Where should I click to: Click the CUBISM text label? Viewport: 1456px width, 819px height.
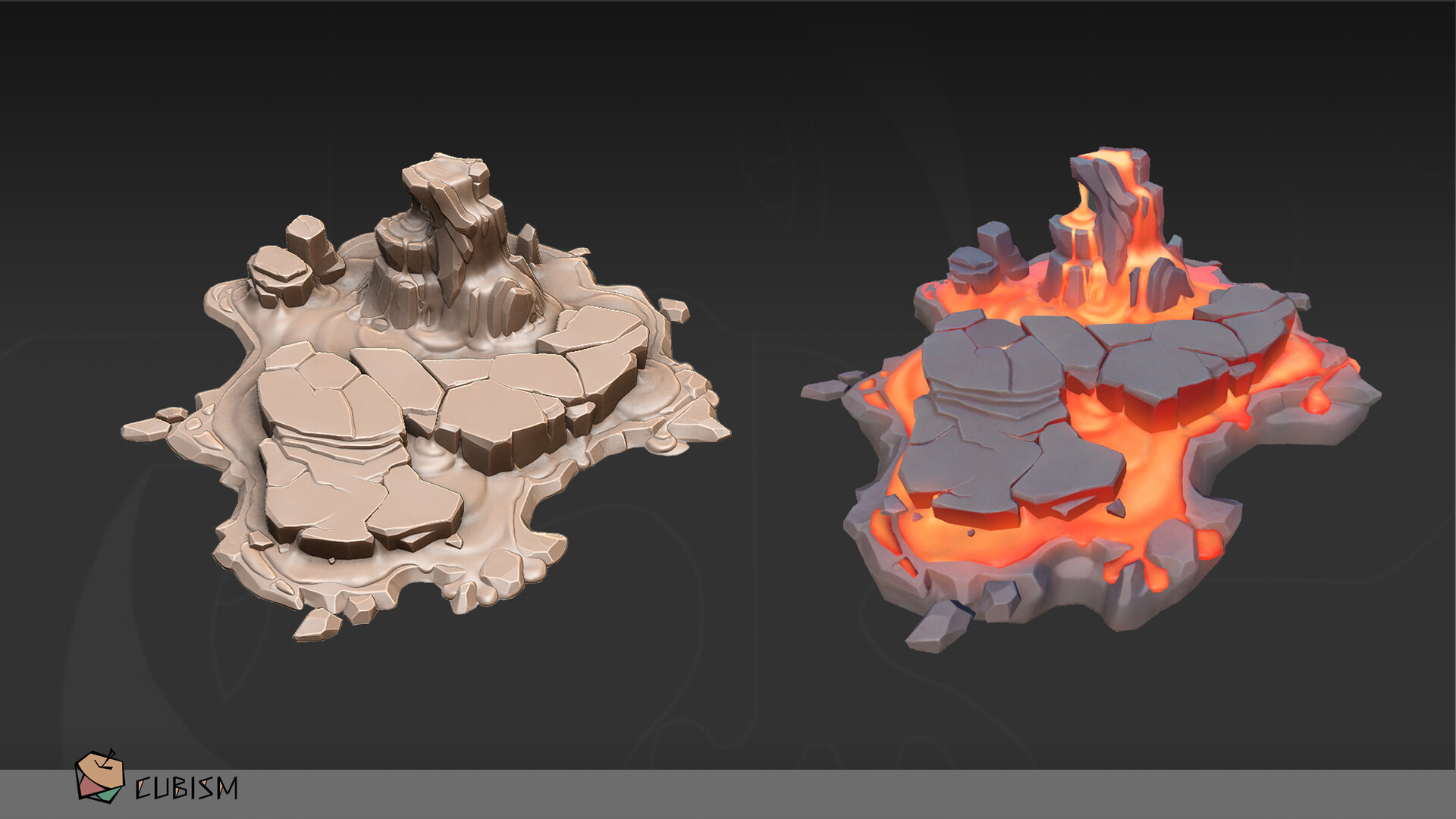click(x=186, y=786)
